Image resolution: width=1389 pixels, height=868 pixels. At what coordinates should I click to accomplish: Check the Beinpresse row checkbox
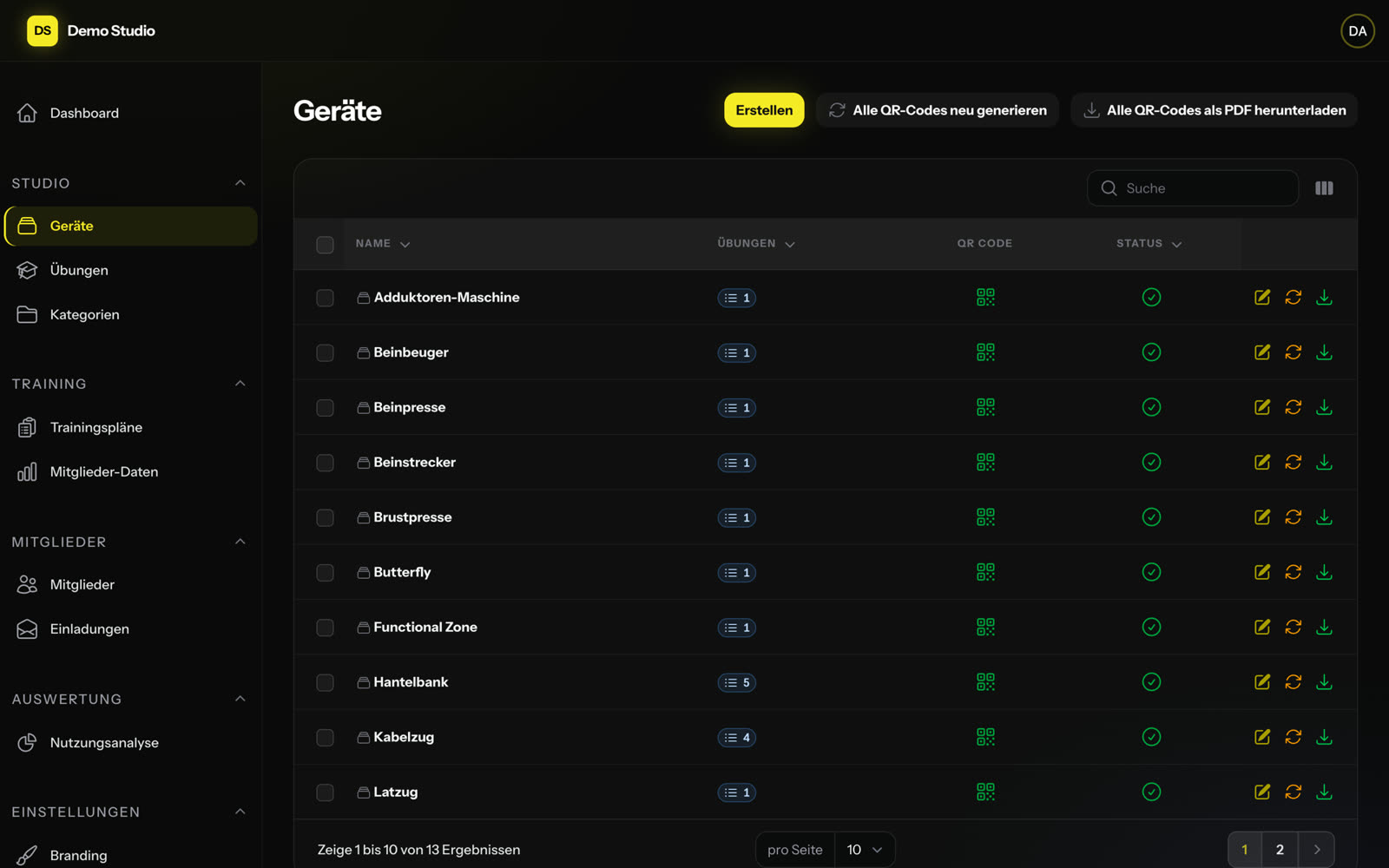[x=325, y=408]
